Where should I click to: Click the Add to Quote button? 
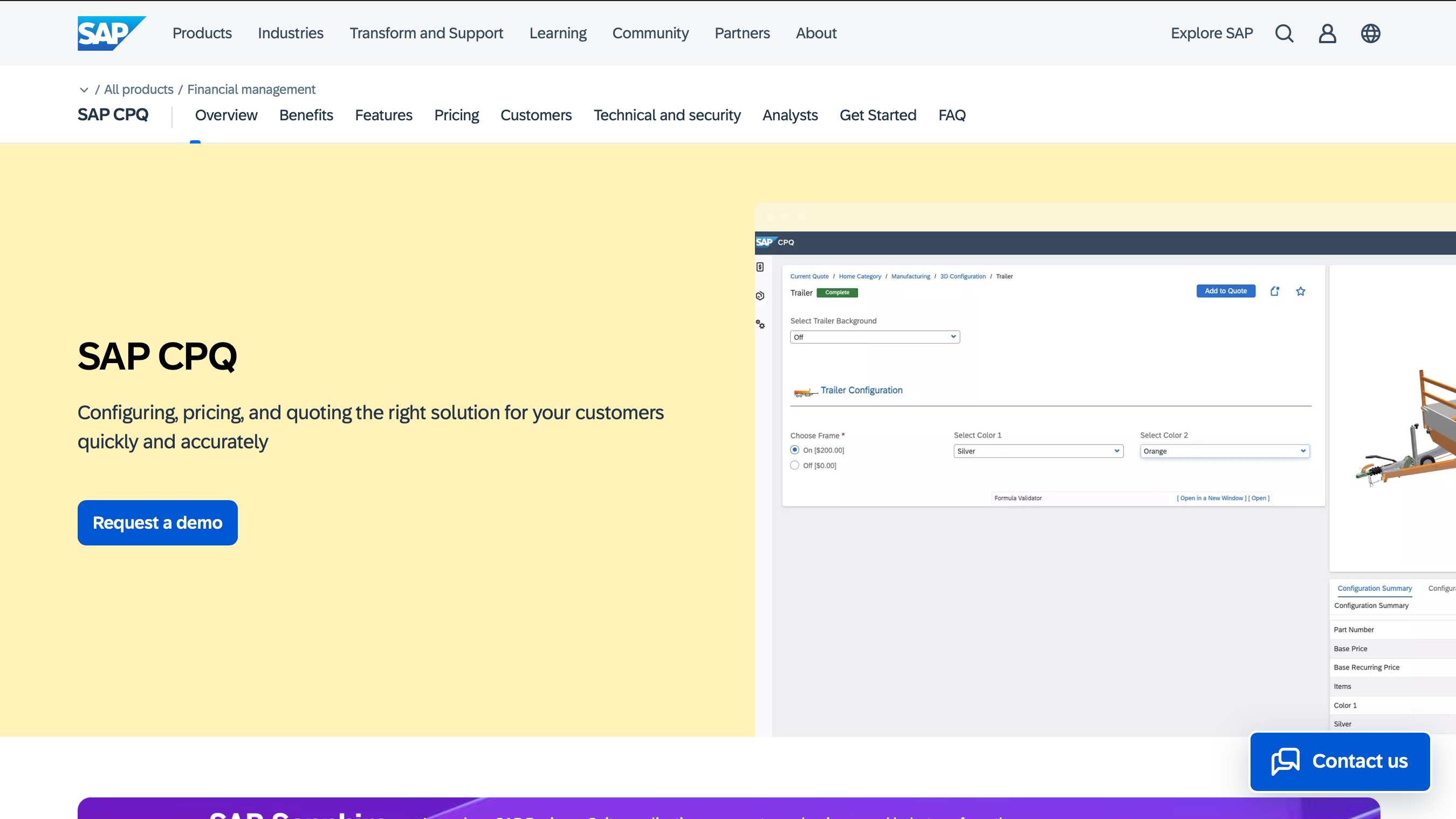pos(1226,291)
